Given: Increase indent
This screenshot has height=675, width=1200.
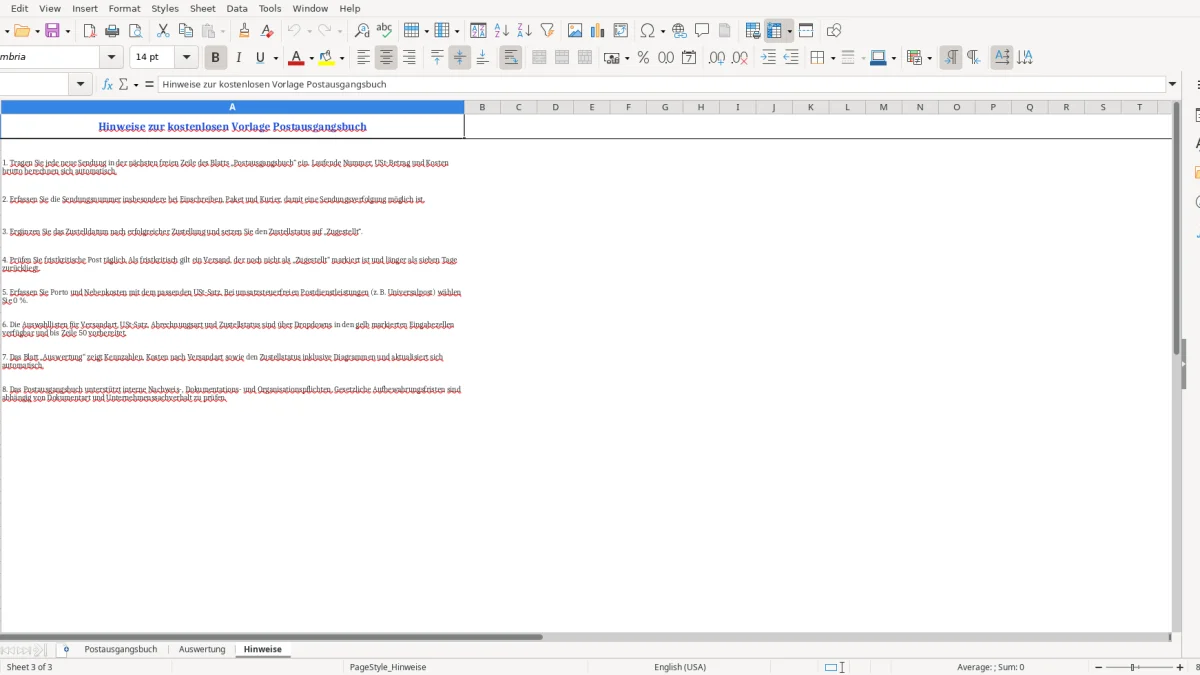Looking at the screenshot, I should click(x=768, y=58).
